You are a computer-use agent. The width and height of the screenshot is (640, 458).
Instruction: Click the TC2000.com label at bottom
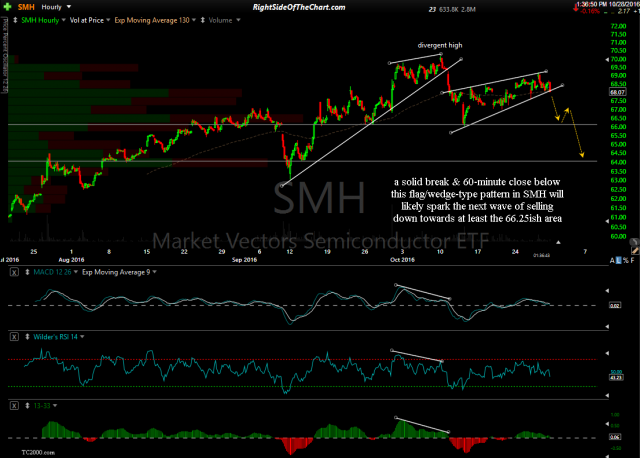point(38,452)
